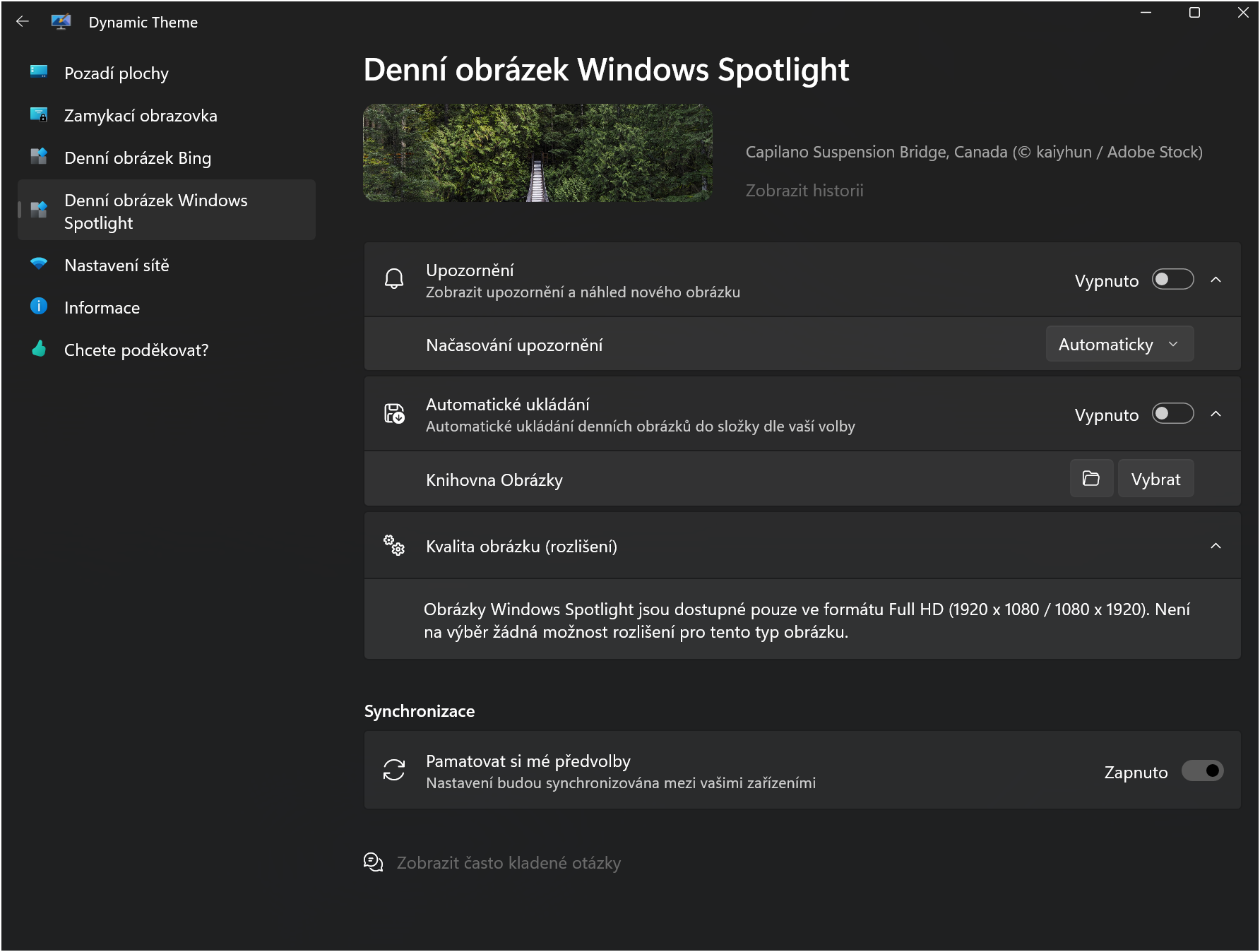Open the Automaticky timing dropdown
Screen dimensions: 1260x952
[x=1119, y=344]
